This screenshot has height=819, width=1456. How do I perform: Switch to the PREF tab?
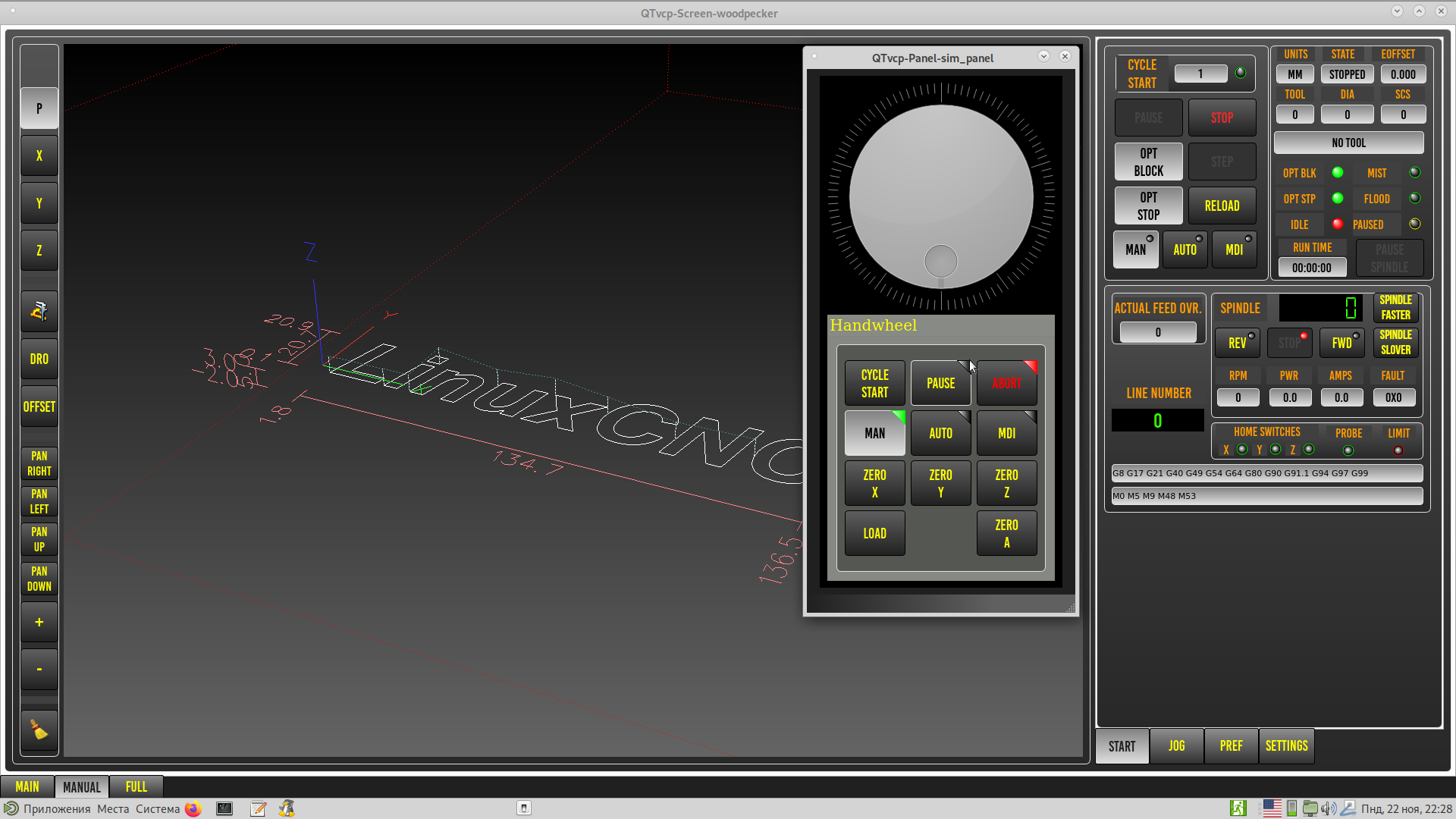point(1232,746)
